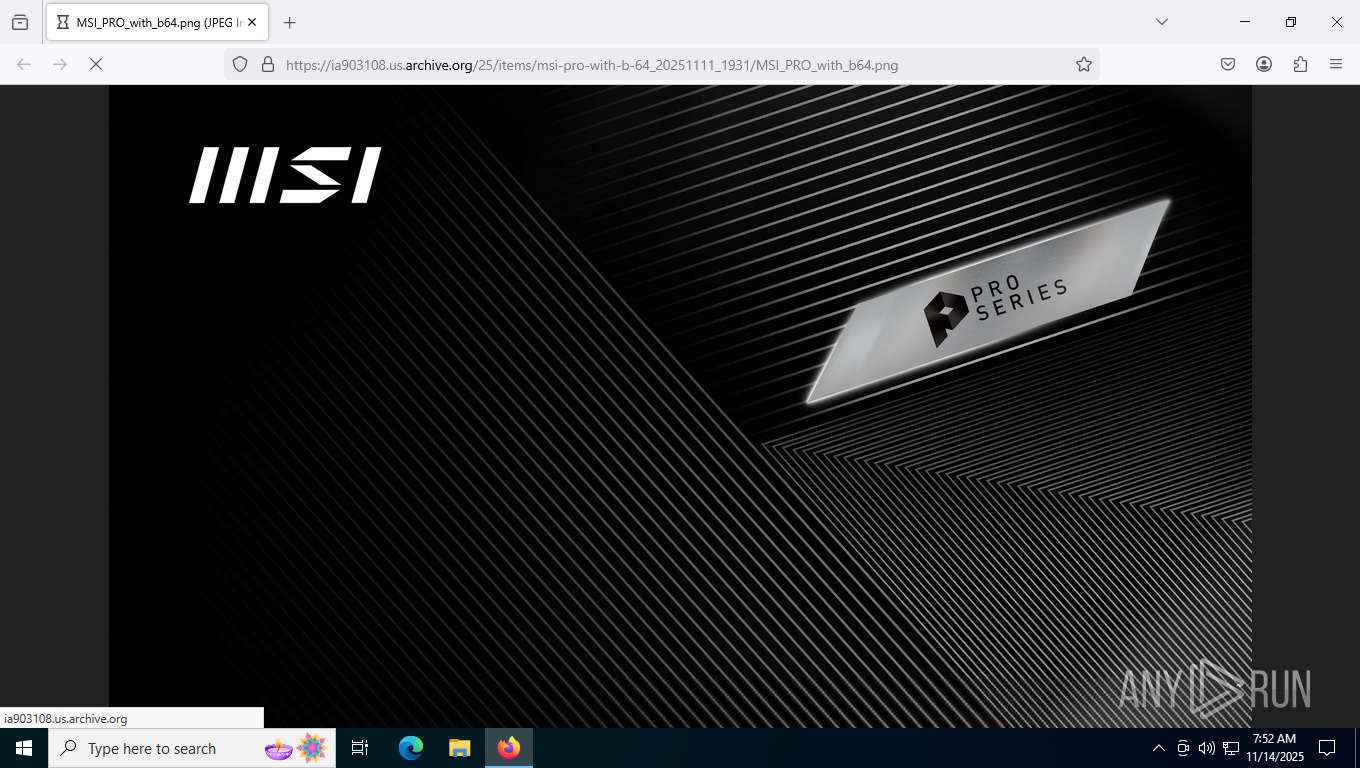Image resolution: width=1360 pixels, height=768 pixels.
Task: Launch Microsoft Edge from the taskbar
Action: coord(411,748)
